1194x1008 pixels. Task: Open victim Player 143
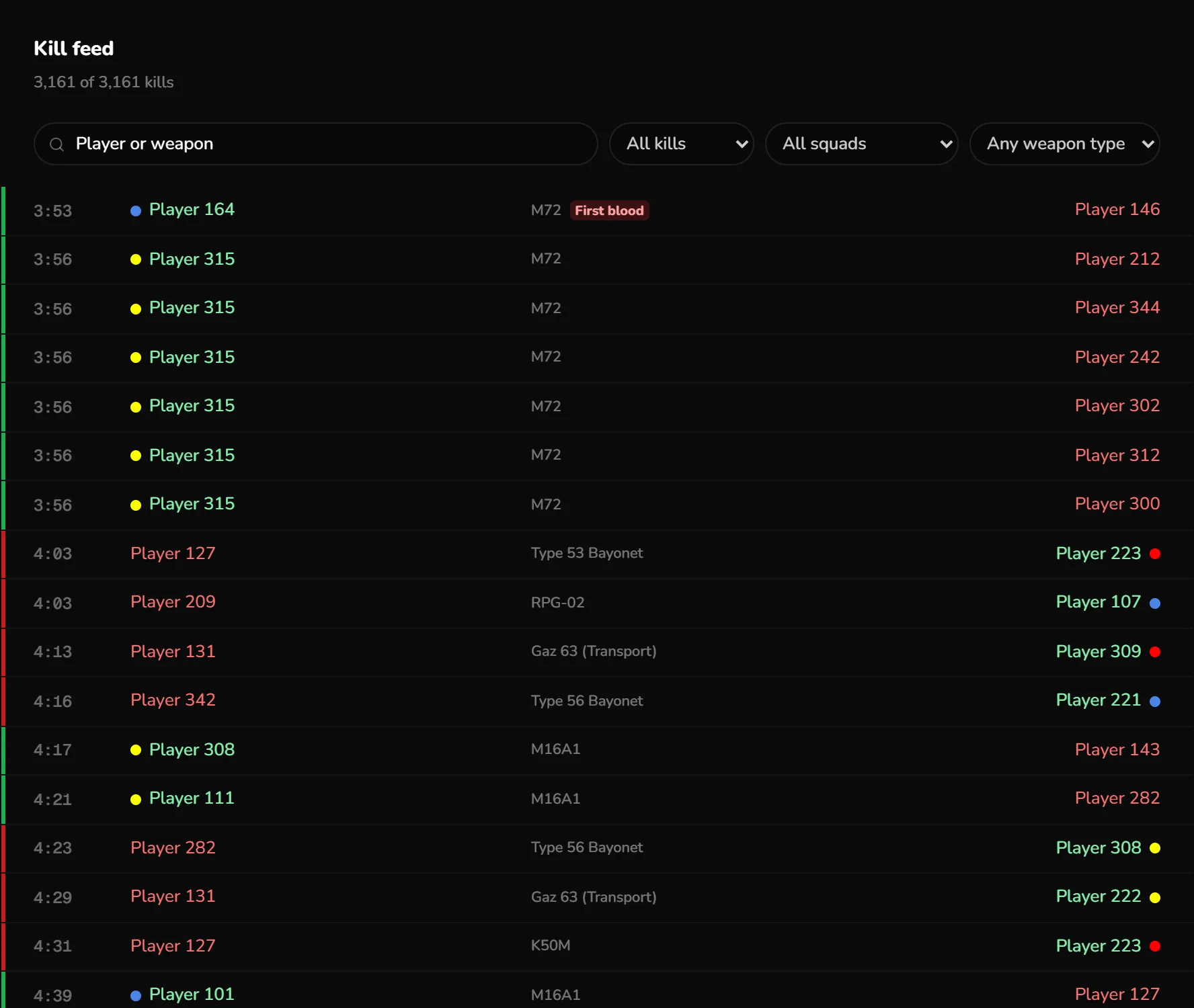[x=1117, y=750]
